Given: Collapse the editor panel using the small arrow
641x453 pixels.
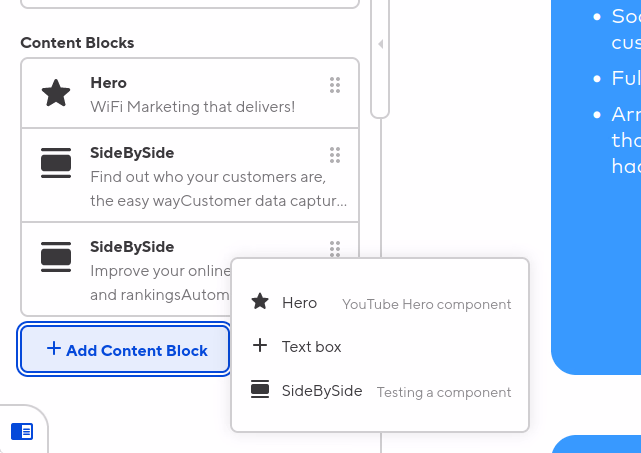Looking at the screenshot, I should click(380, 44).
